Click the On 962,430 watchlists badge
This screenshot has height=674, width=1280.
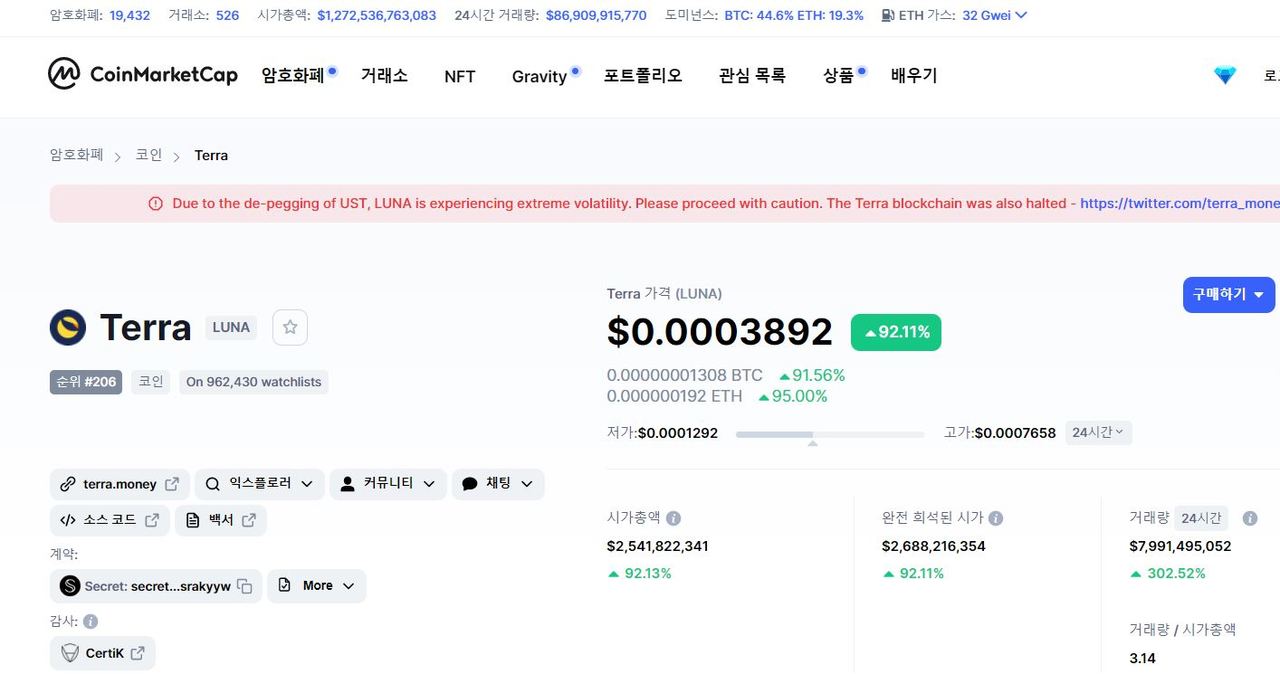pyautogui.click(x=254, y=382)
